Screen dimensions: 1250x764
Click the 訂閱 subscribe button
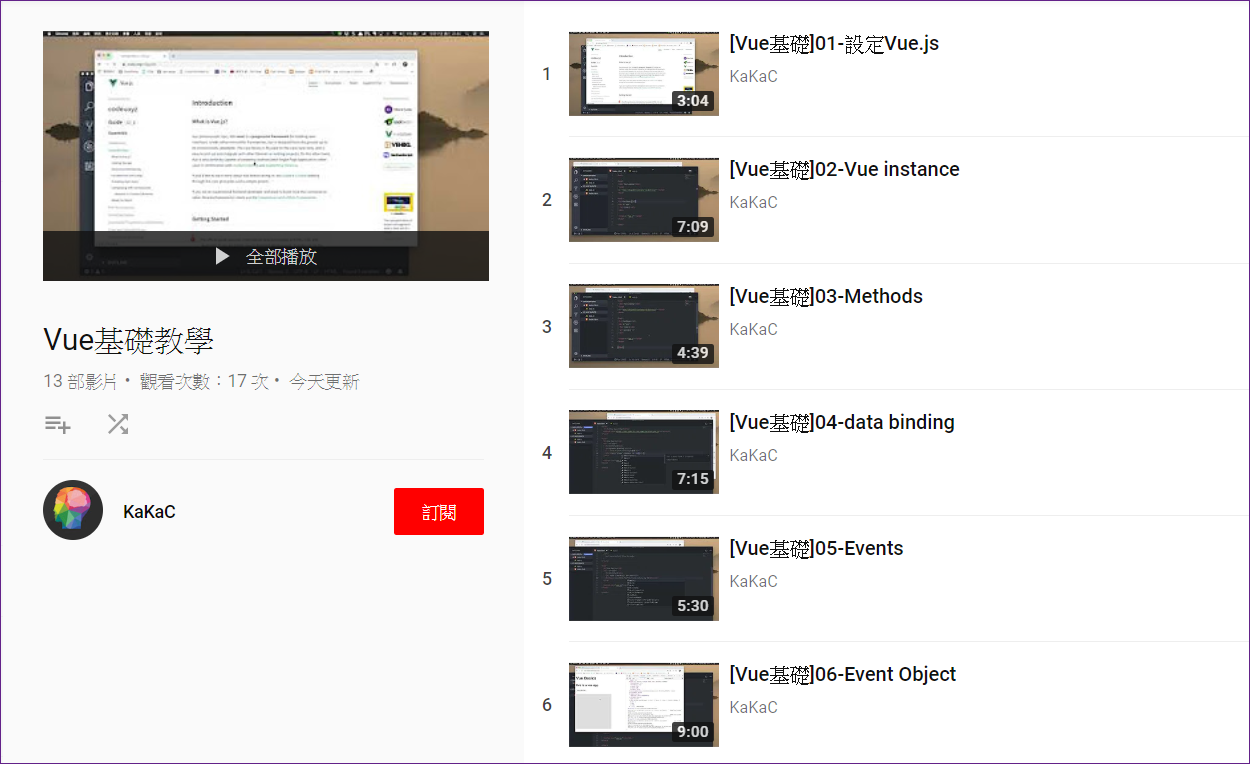(439, 512)
